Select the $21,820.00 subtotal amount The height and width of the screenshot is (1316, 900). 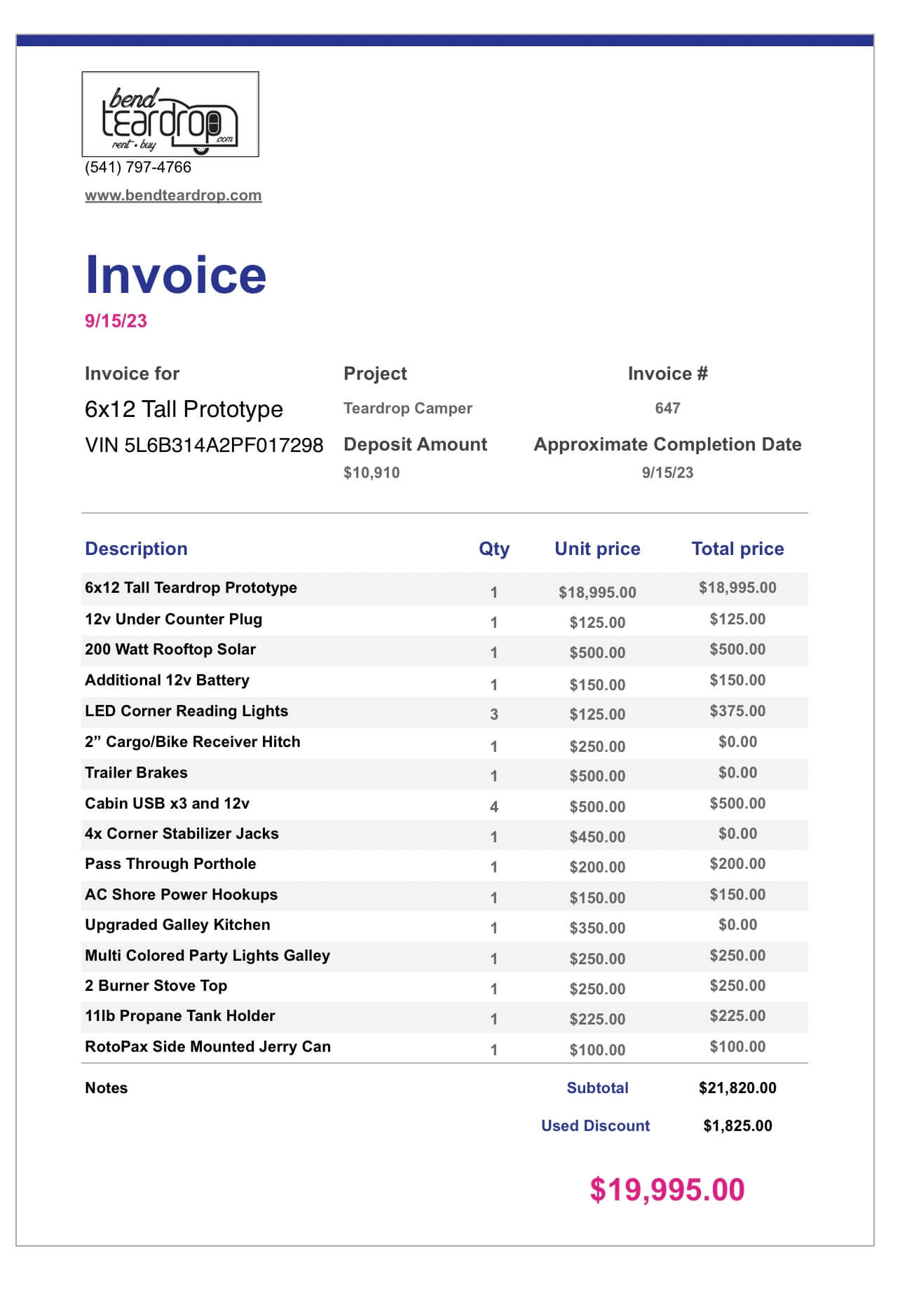coord(737,1088)
